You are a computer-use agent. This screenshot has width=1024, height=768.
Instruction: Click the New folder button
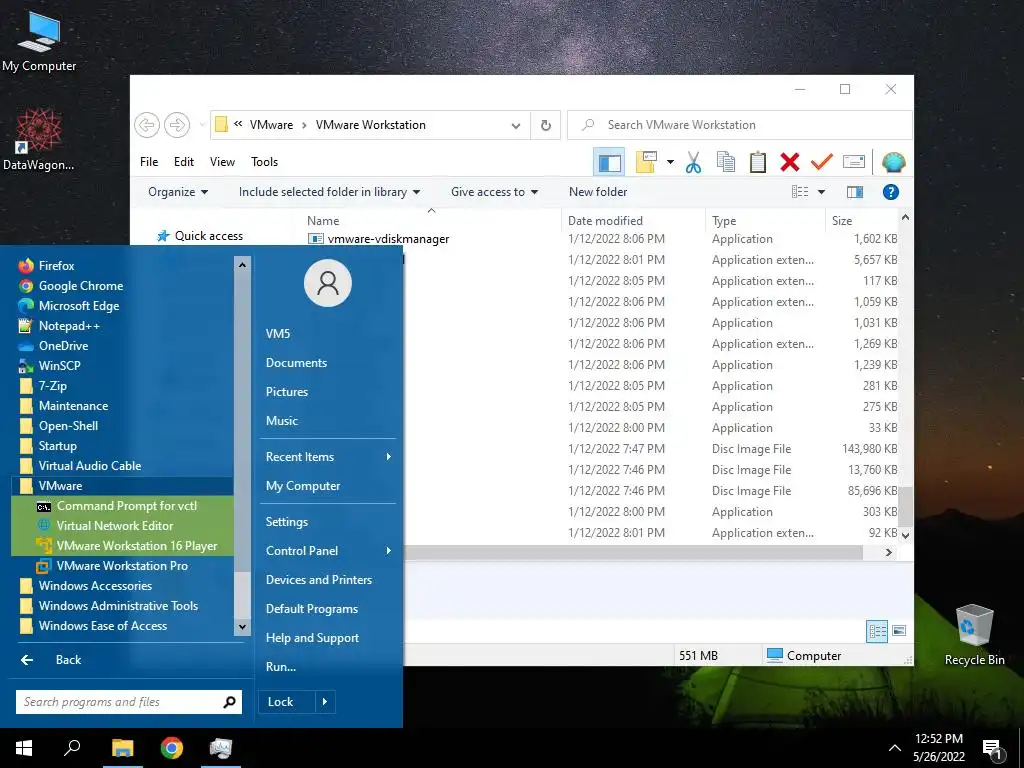[598, 192]
